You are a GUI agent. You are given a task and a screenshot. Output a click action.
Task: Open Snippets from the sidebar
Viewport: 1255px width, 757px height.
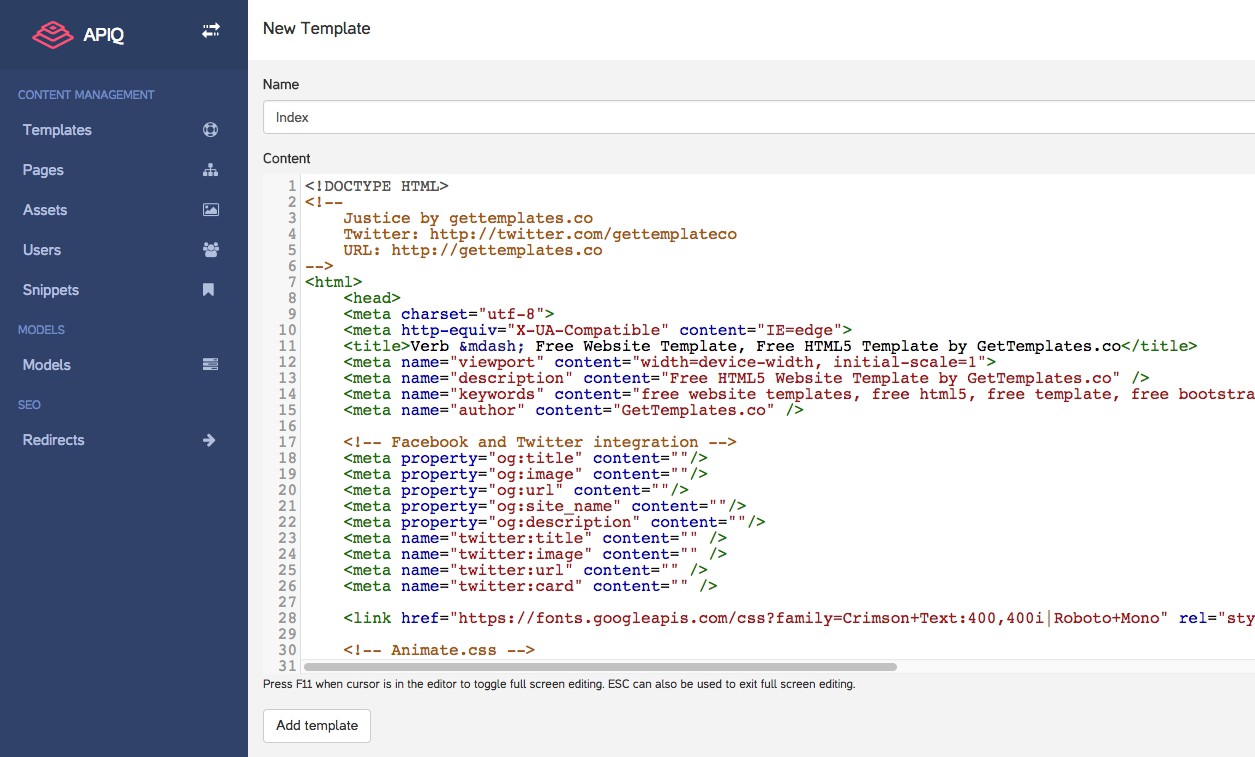point(51,290)
